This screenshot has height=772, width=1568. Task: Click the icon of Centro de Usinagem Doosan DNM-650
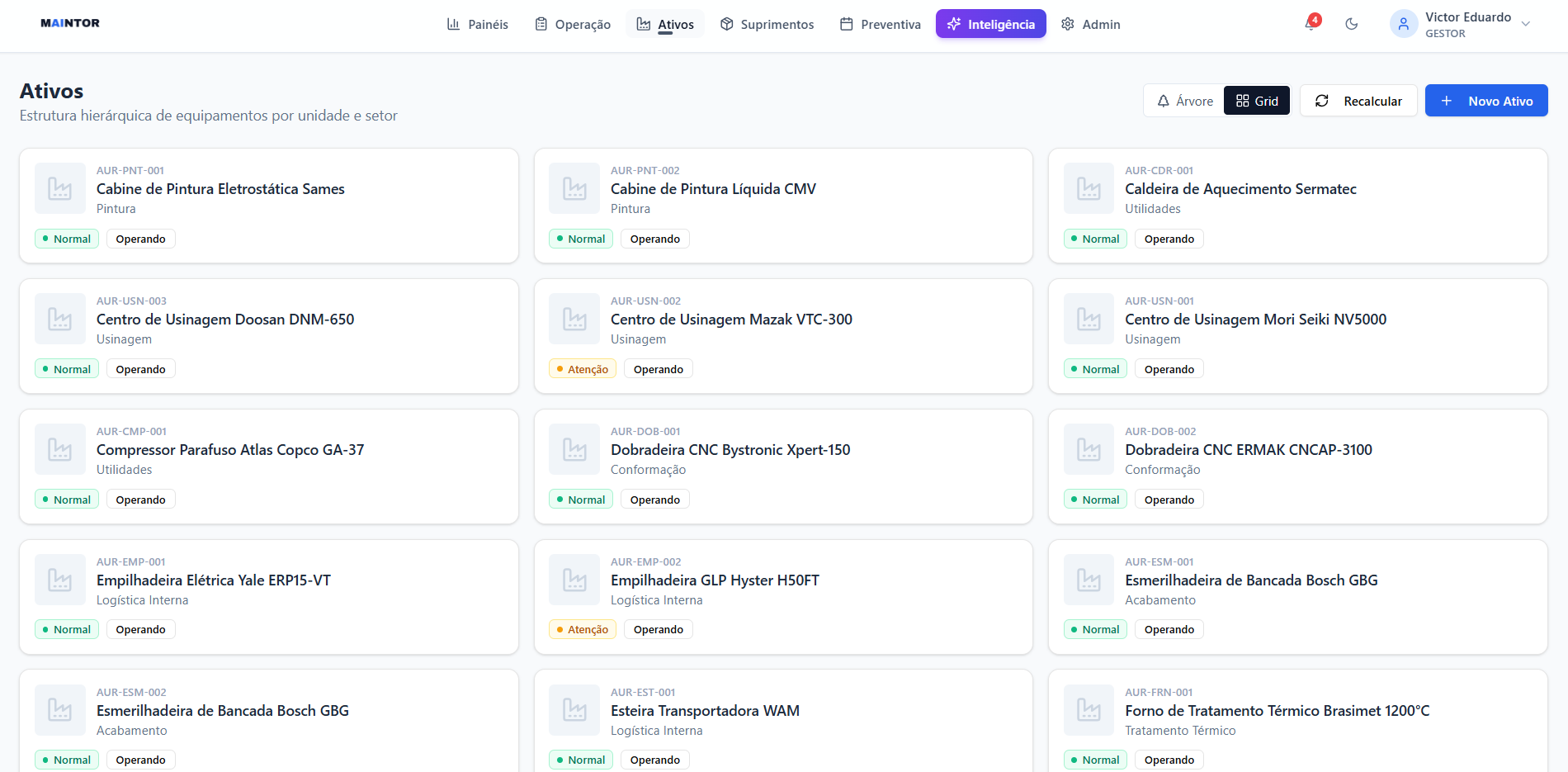pyautogui.click(x=60, y=319)
